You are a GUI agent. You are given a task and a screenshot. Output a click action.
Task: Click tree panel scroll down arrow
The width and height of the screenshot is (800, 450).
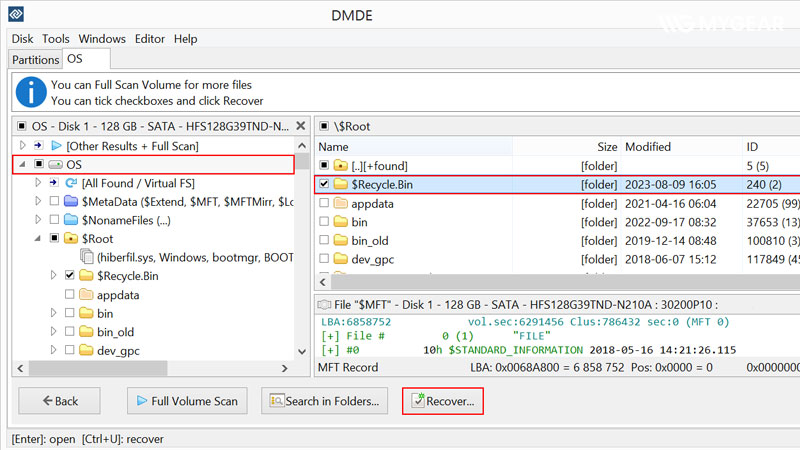tap(302, 352)
